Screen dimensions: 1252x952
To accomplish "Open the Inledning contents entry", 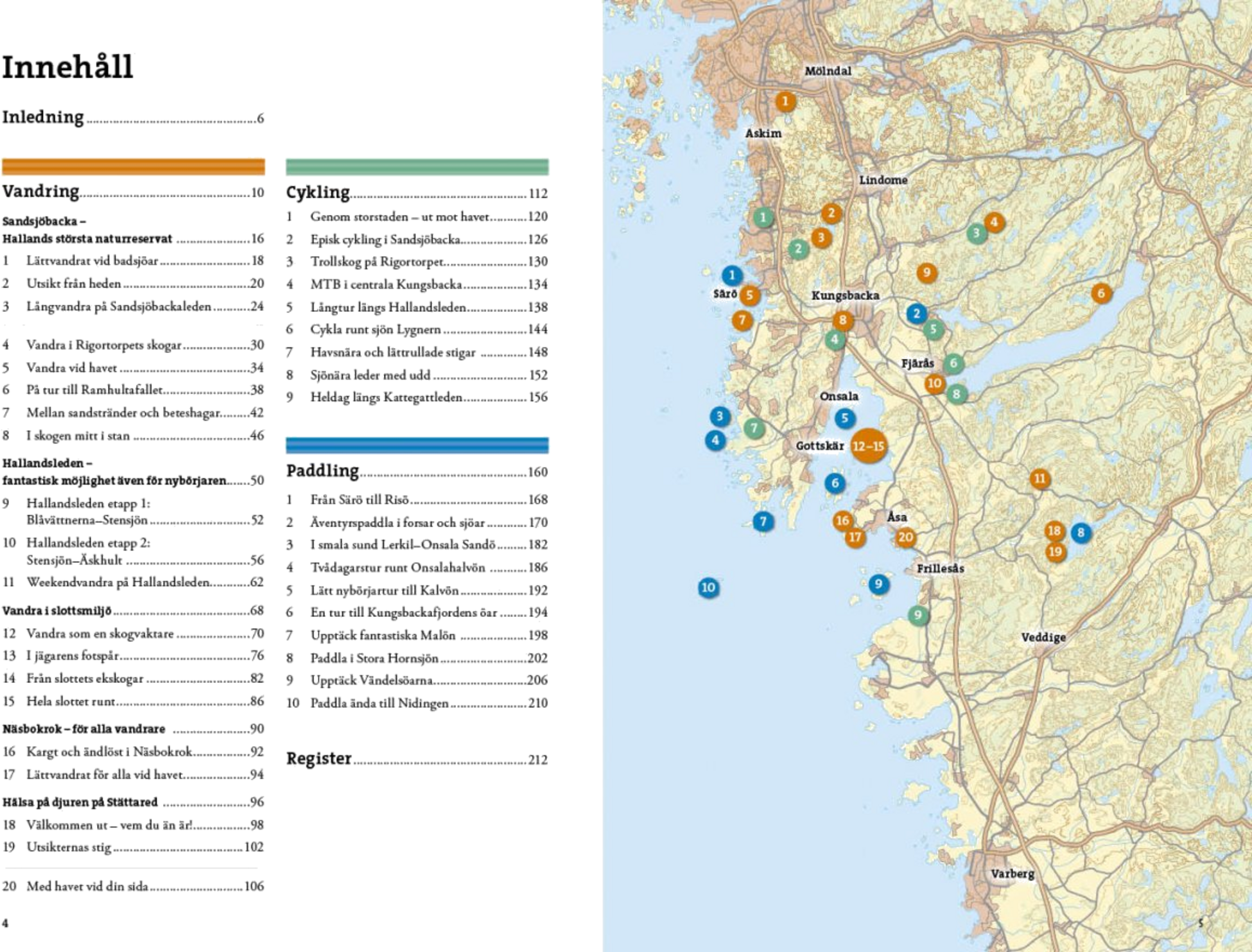I will [x=43, y=117].
